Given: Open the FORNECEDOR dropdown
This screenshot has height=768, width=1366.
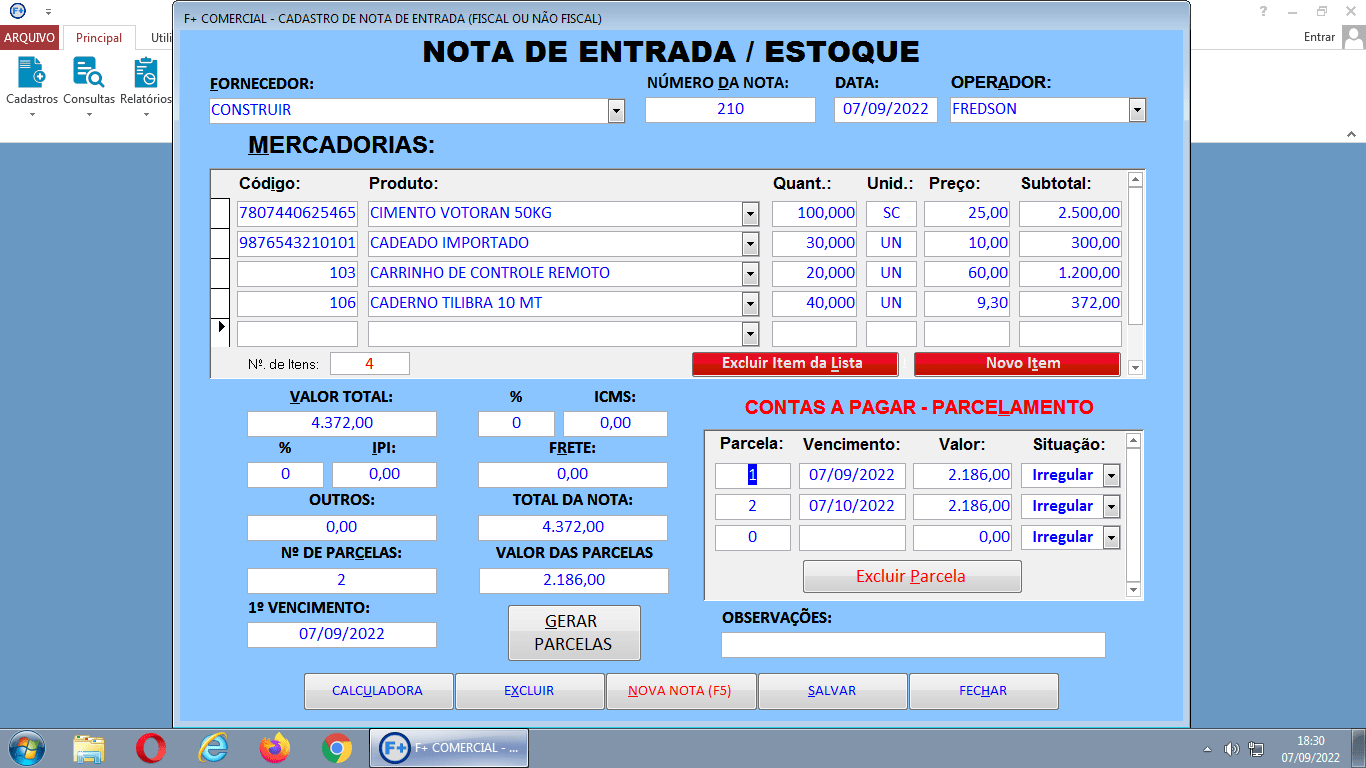Looking at the screenshot, I should click(x=617, y=109).
